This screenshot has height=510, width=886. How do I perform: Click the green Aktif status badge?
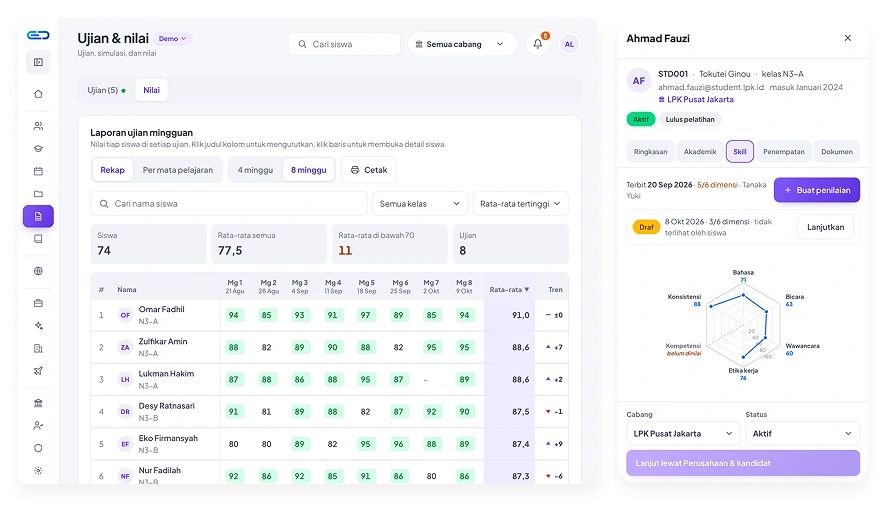641,119
